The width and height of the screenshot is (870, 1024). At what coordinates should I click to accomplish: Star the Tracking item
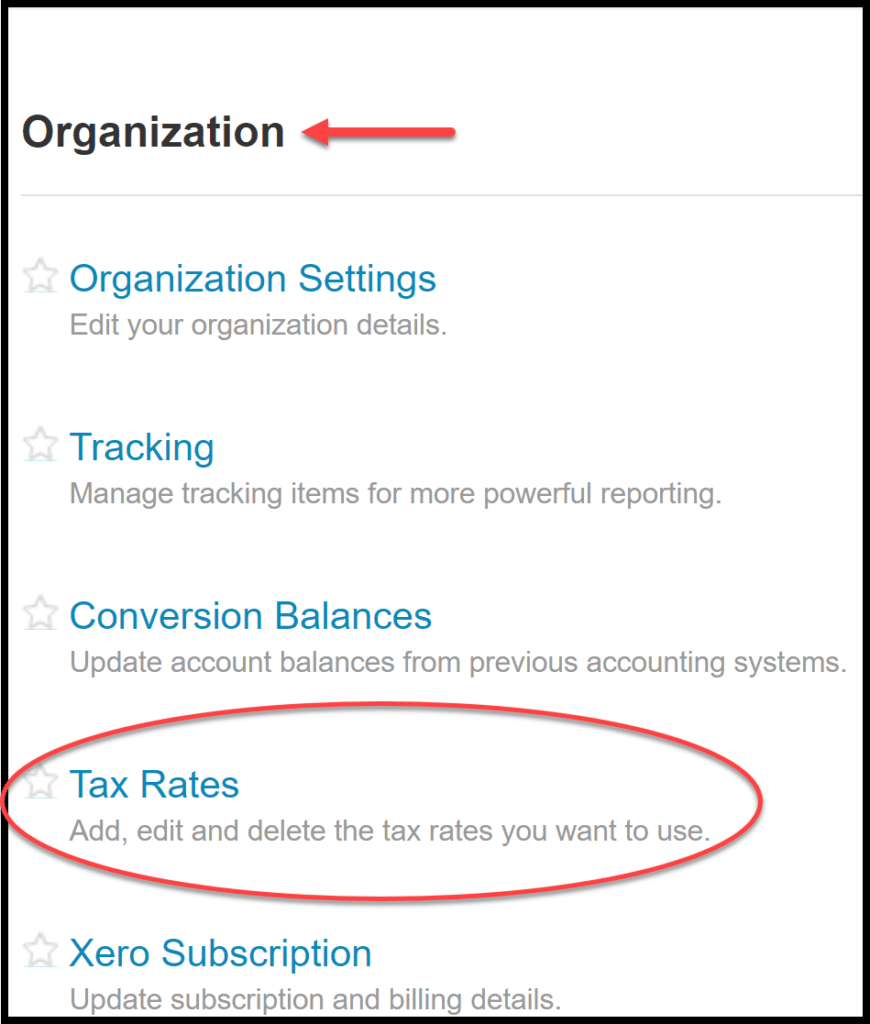coord(40,445)
